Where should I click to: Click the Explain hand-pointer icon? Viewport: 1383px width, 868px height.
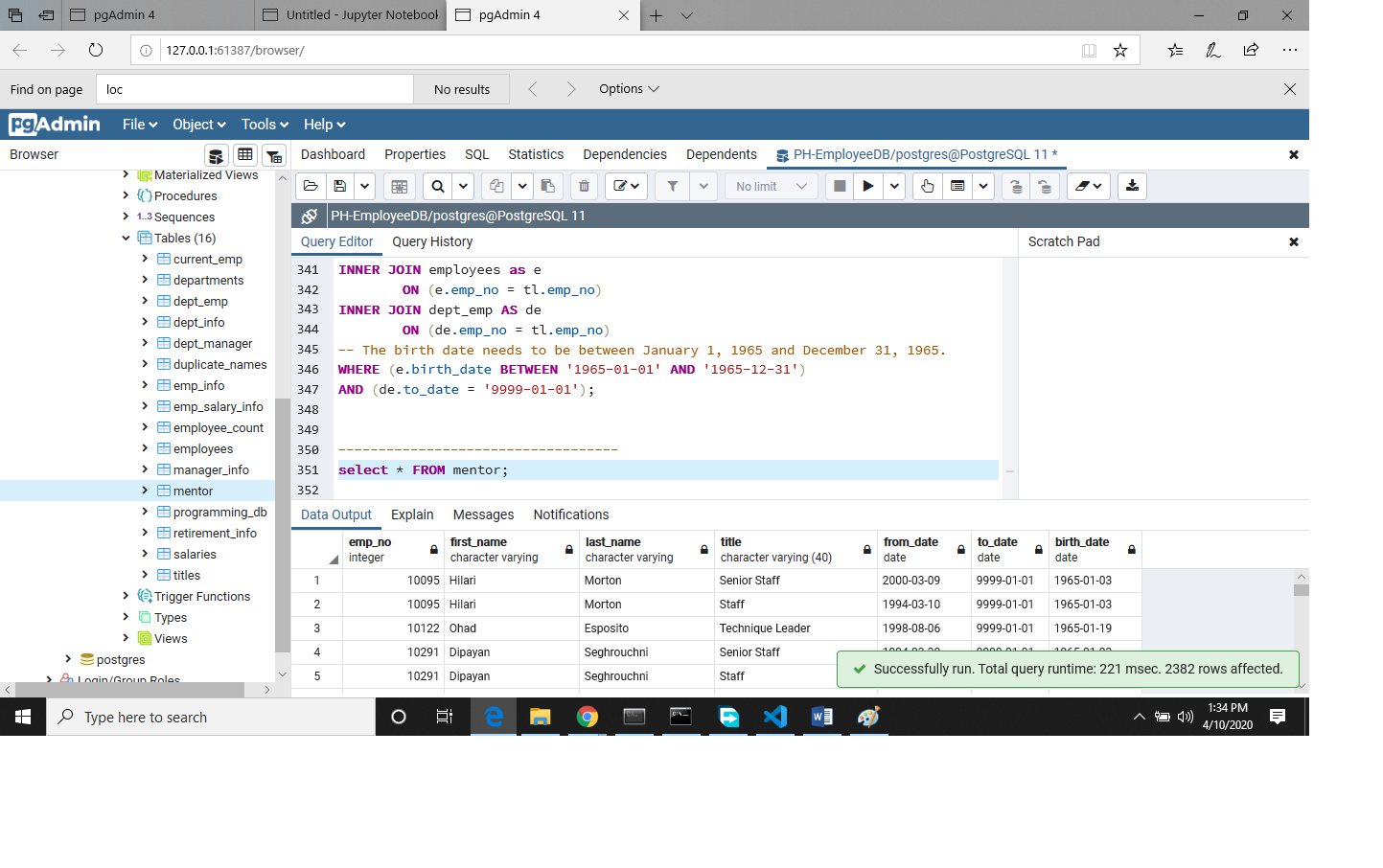pos(928,186)
